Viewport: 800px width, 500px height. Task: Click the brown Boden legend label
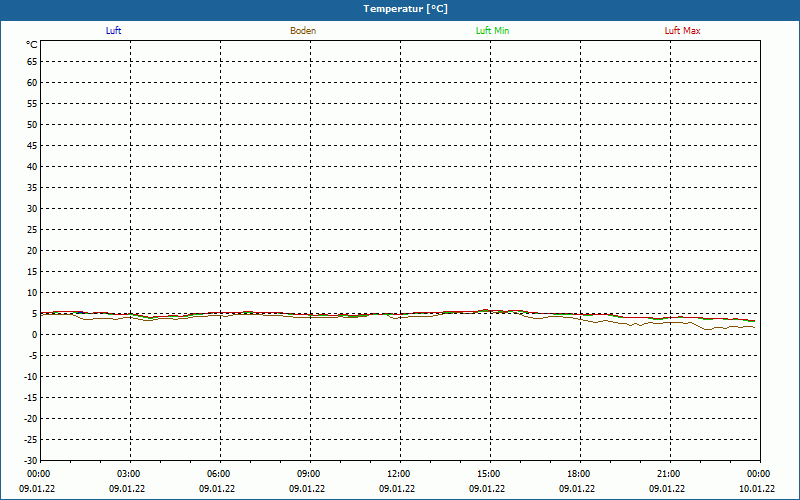[303, 31]
